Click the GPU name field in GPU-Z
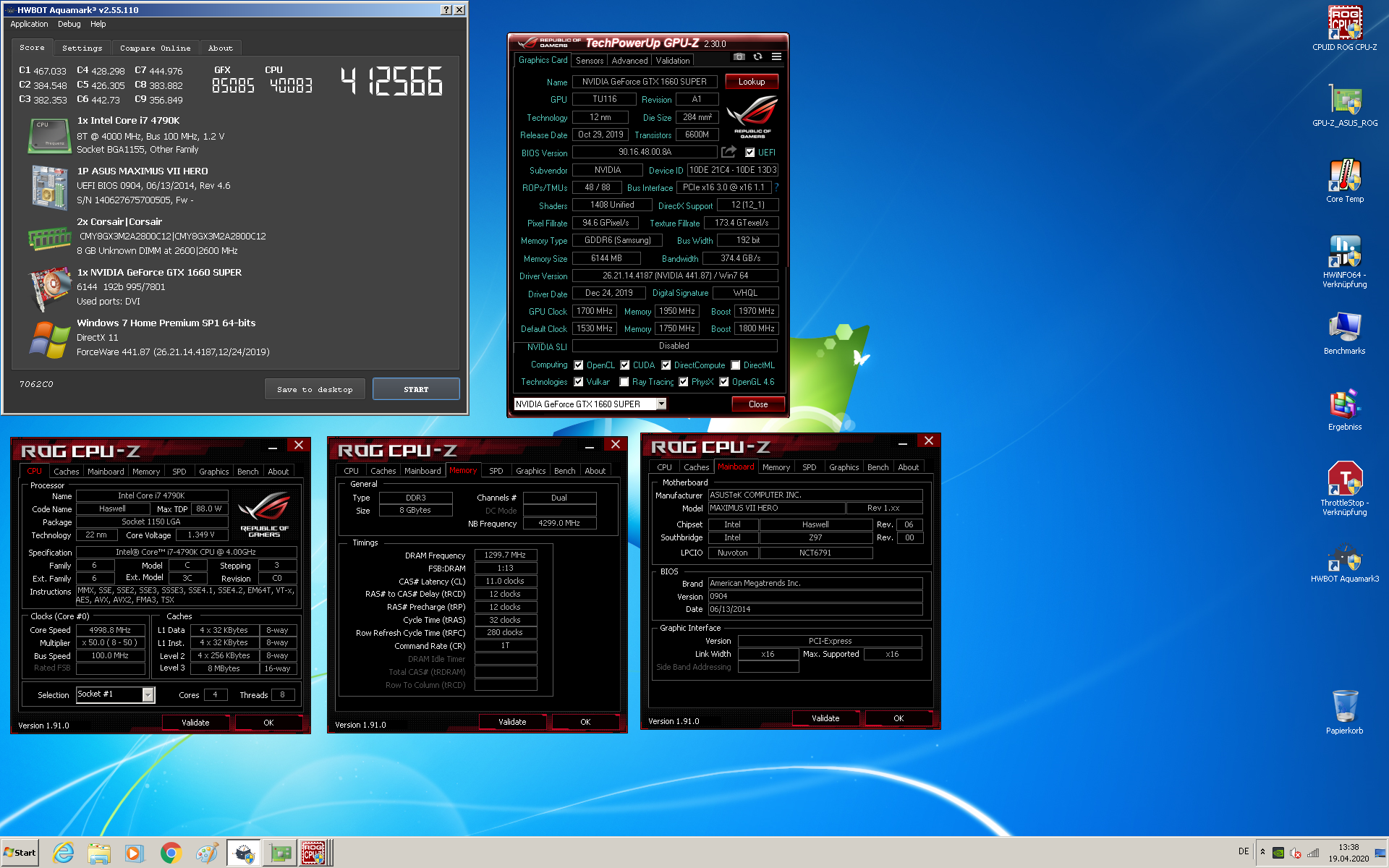The image size is (1389, 868). tap(644, 82)
